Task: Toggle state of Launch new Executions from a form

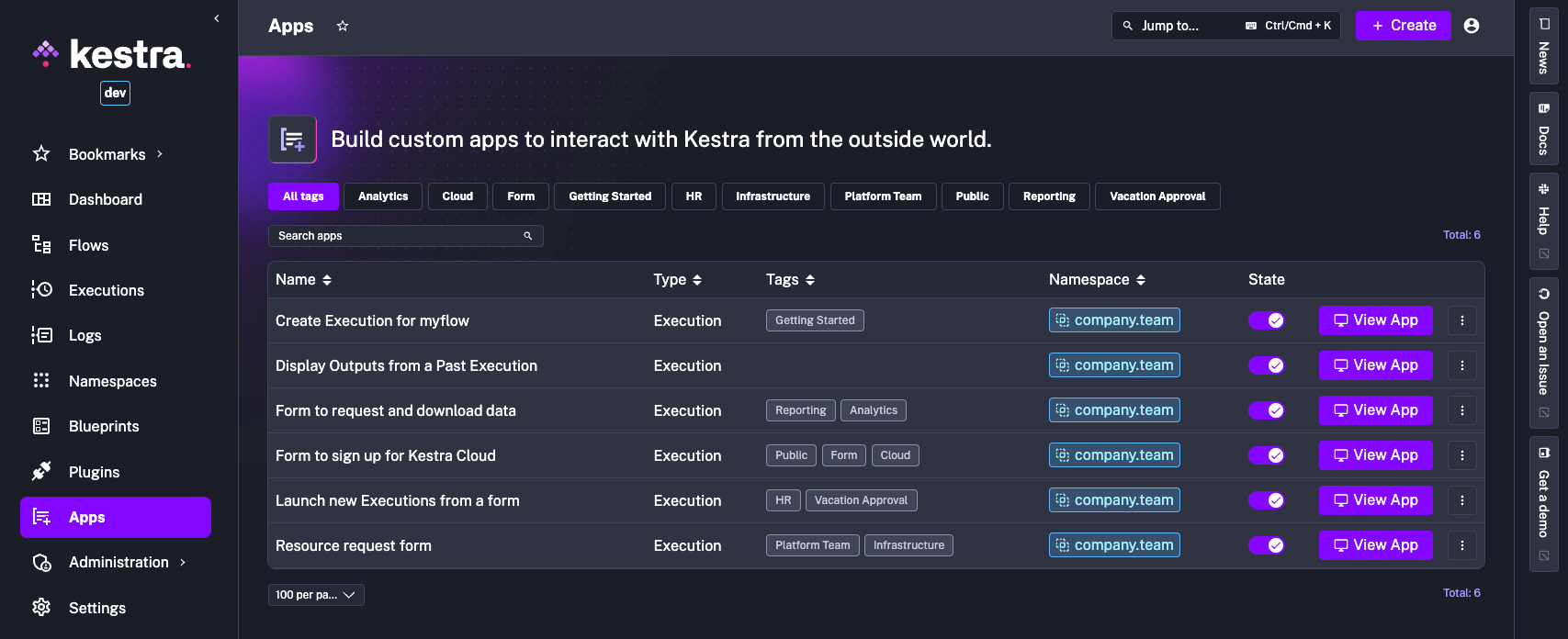Action: point(1267,500)
